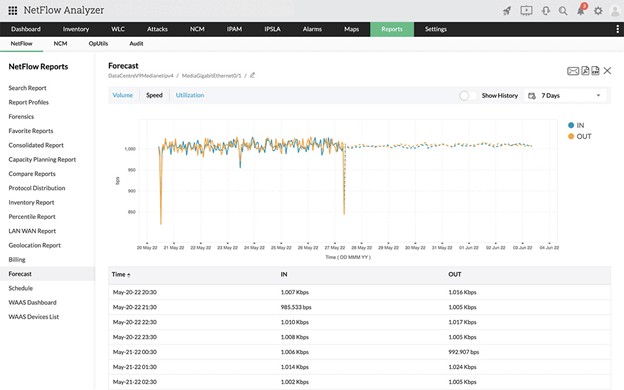Close the Forecast report panel
Screen dimensions: 624x390
607,71
